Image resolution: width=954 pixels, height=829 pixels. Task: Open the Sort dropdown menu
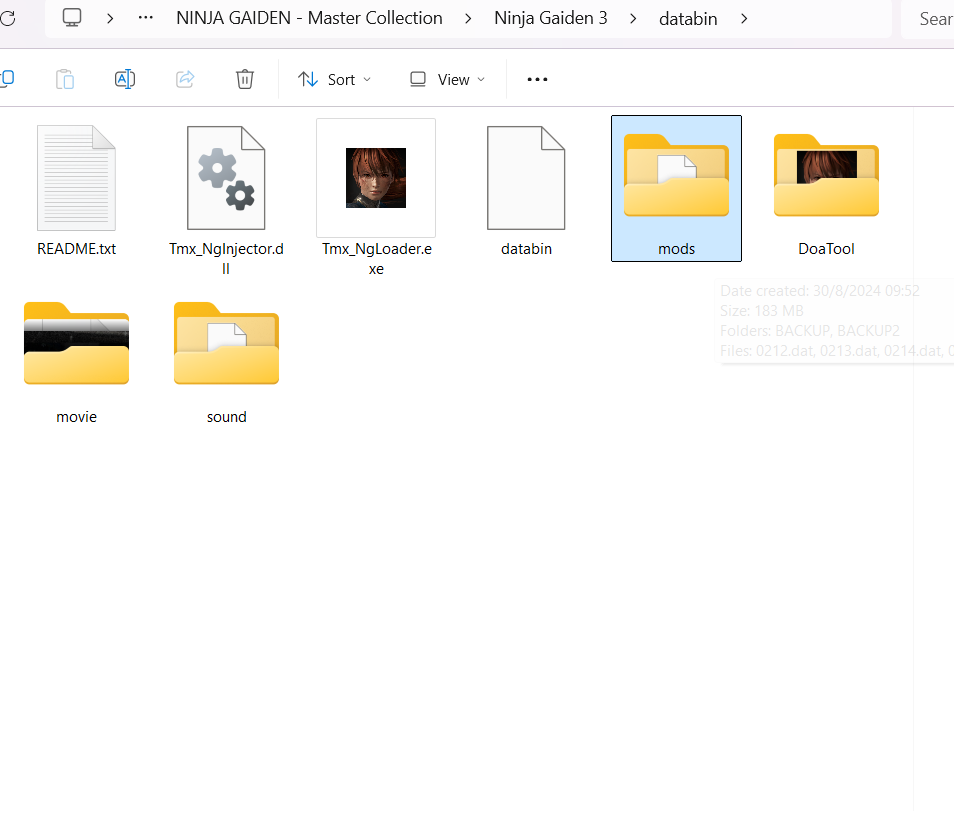pyautogui.click(x=334, y=79)
